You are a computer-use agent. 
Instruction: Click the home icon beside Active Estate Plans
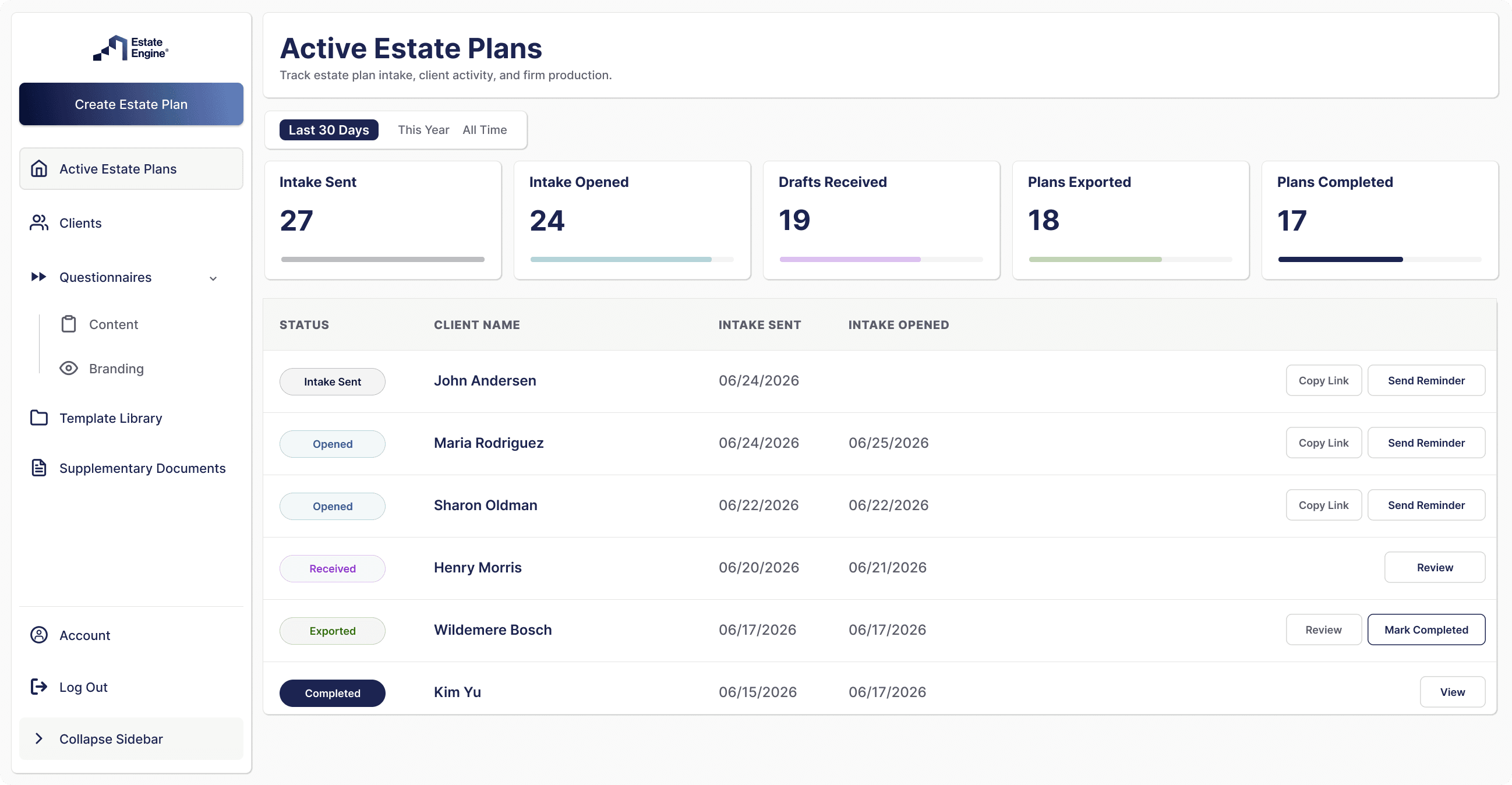point(39,169)
